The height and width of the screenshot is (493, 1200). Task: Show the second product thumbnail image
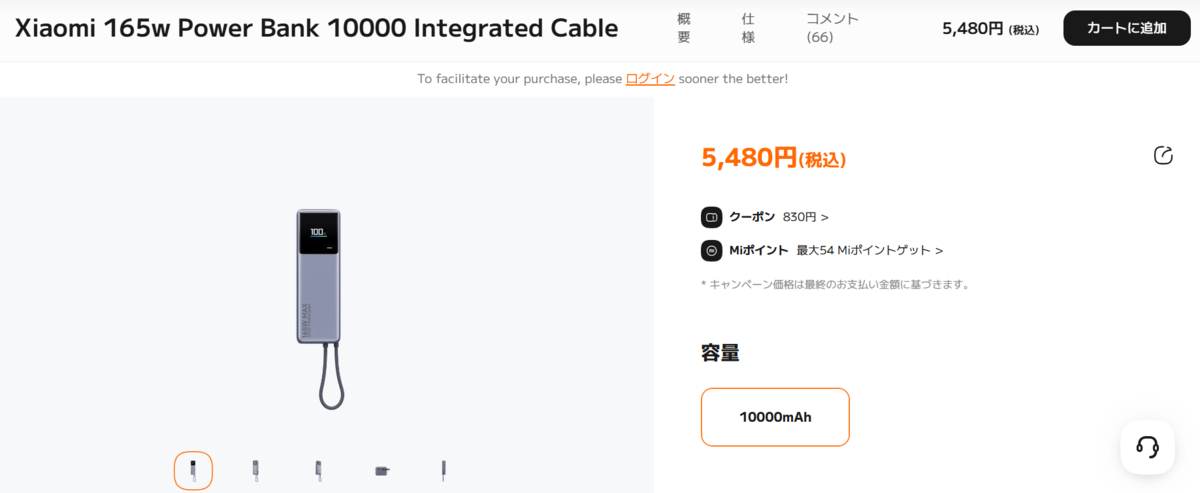click(x=256, y=470)
